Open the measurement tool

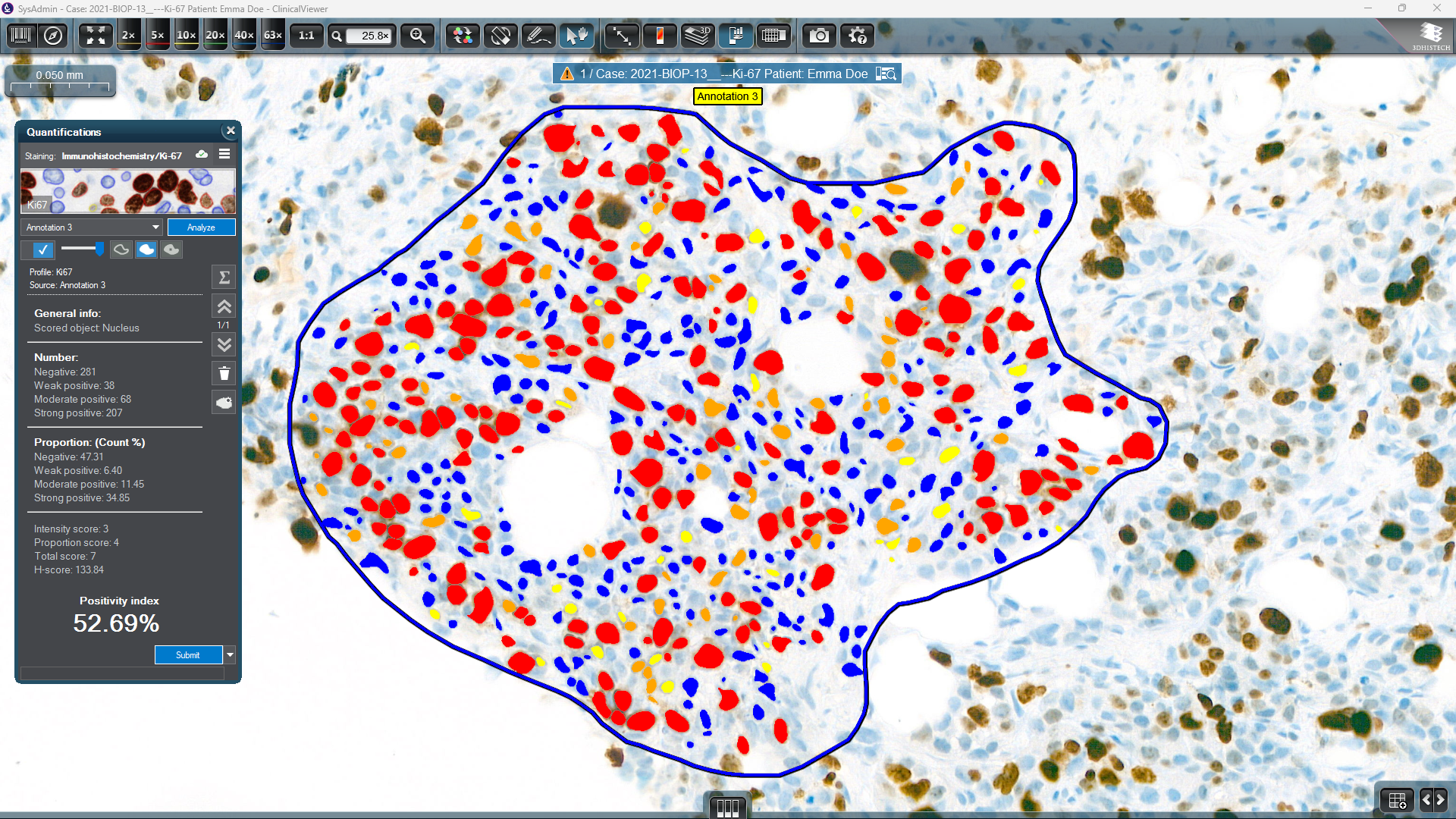point(621,35)
